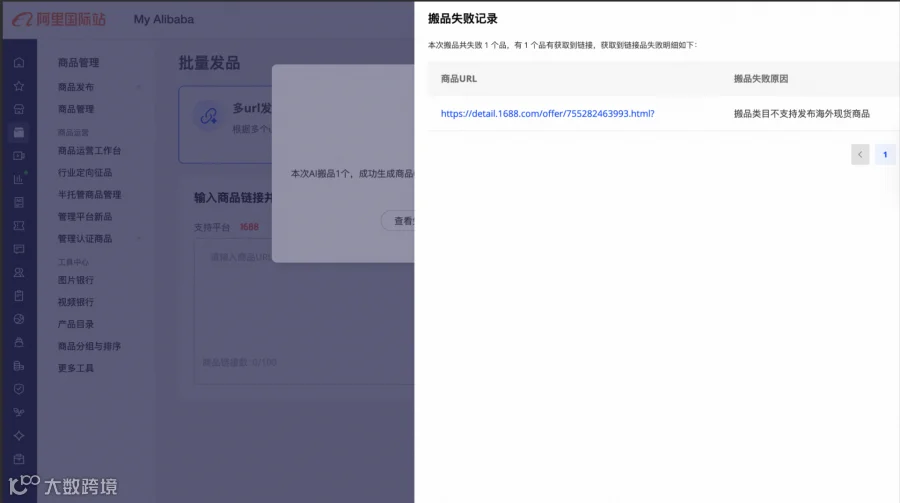Click the customer people icon in sidebar
The image size is (900, 503).
[19, 273]
